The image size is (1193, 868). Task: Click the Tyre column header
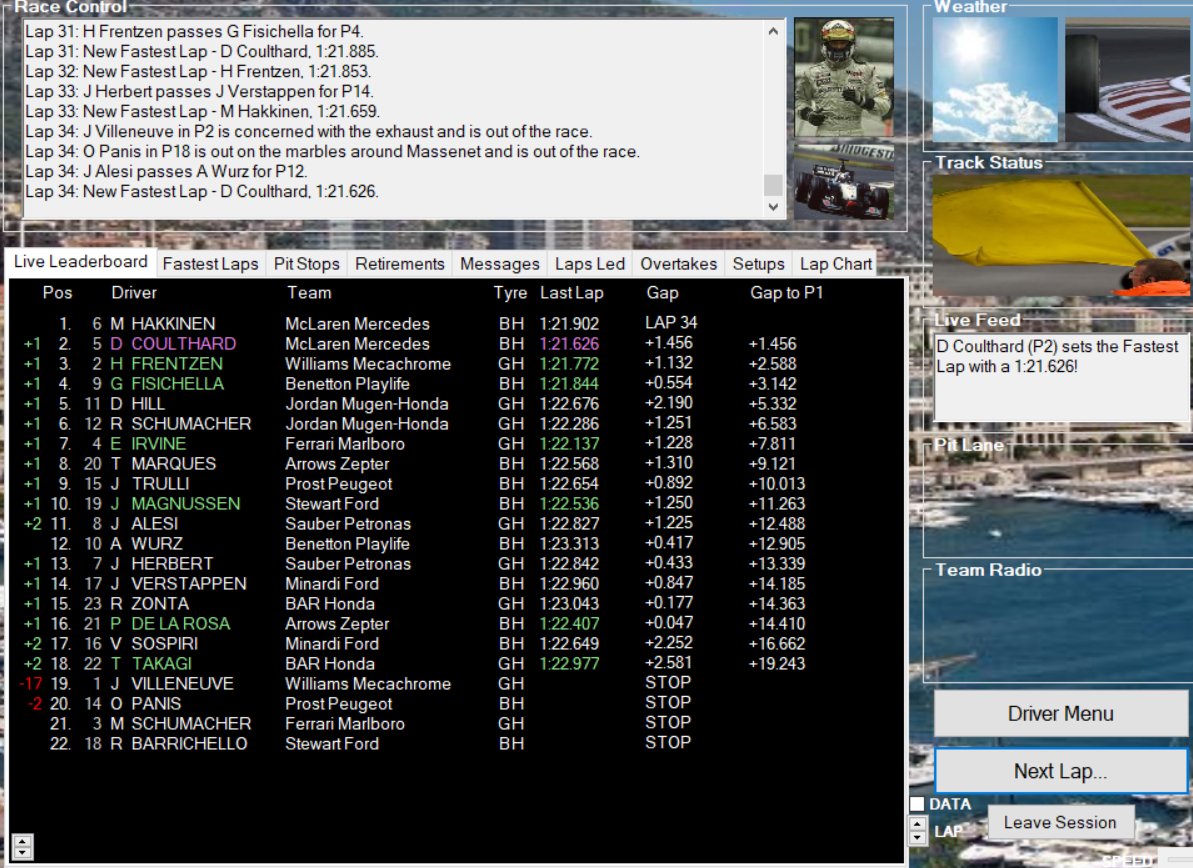tap(510, 294)
